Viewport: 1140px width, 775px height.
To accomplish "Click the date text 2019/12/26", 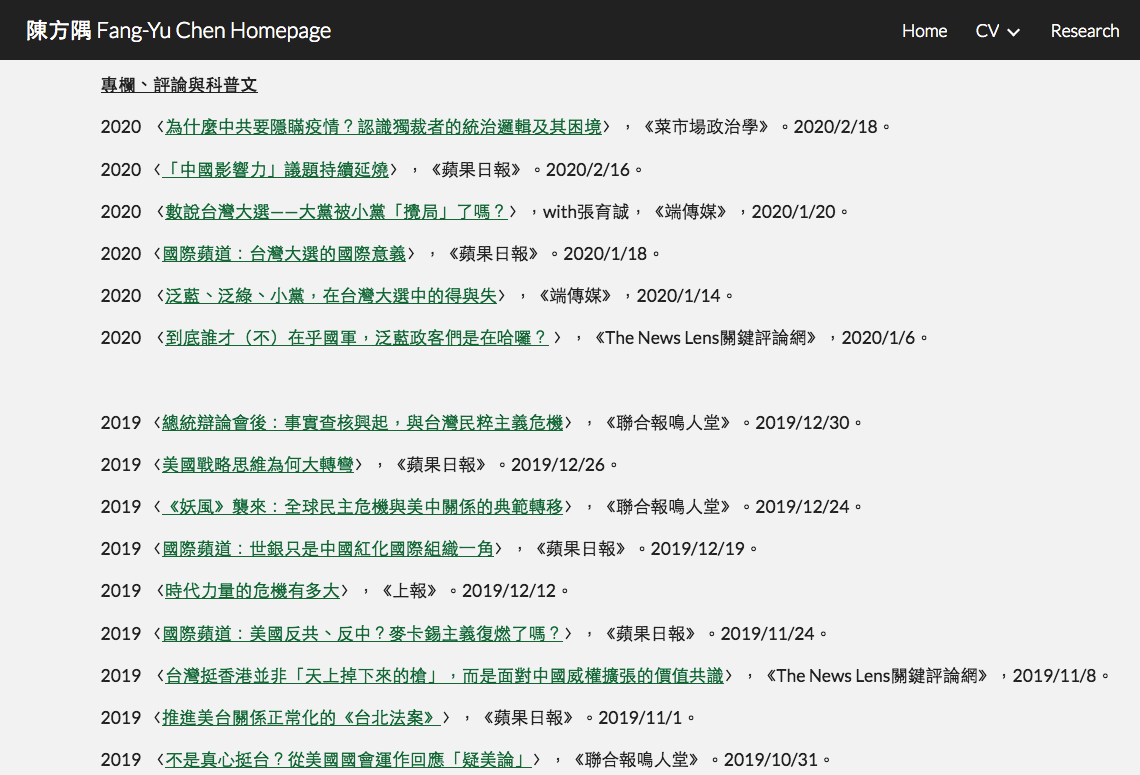I will pos(558,465).
